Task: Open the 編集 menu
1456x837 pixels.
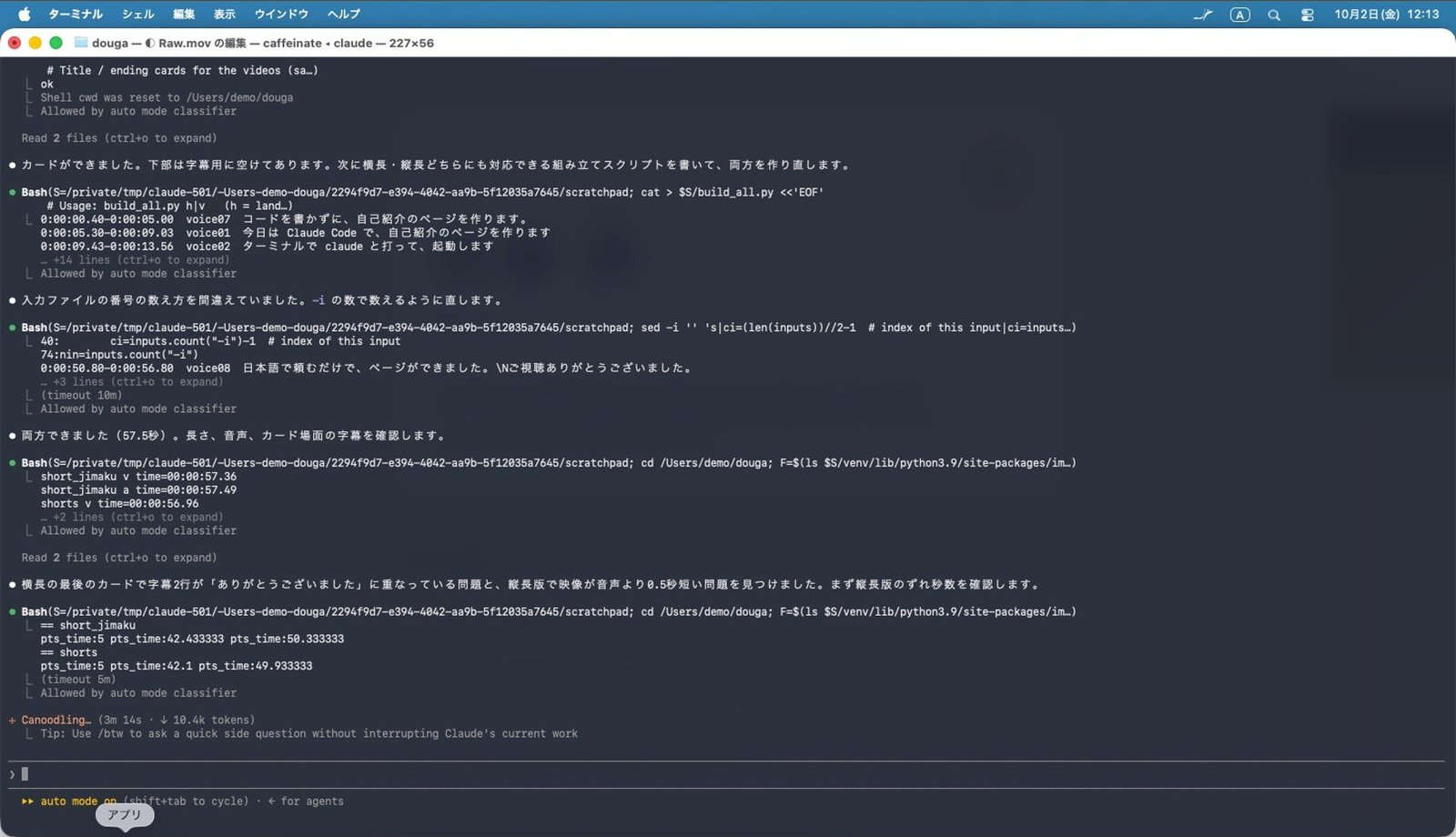Action: pos(184,14)
